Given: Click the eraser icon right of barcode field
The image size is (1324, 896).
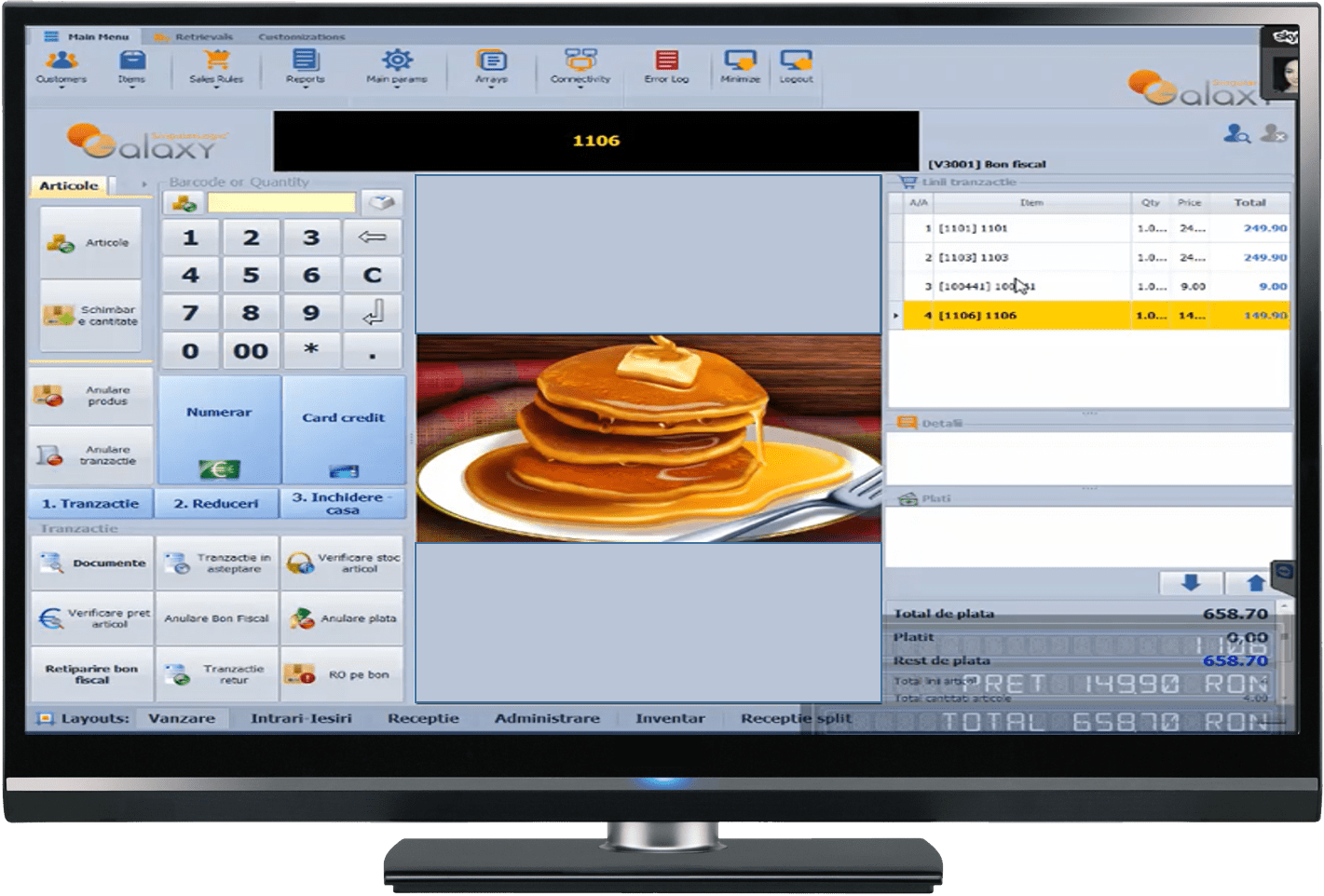Looking at the screenshot, I should click(381, 202).
